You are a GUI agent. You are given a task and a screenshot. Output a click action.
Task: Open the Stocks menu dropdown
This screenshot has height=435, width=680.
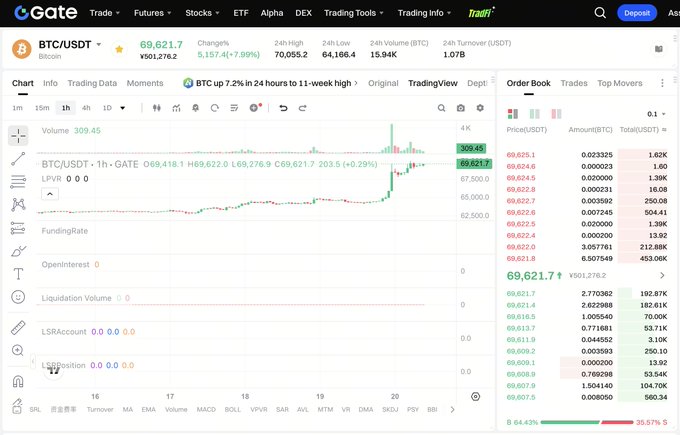(203, 13)
